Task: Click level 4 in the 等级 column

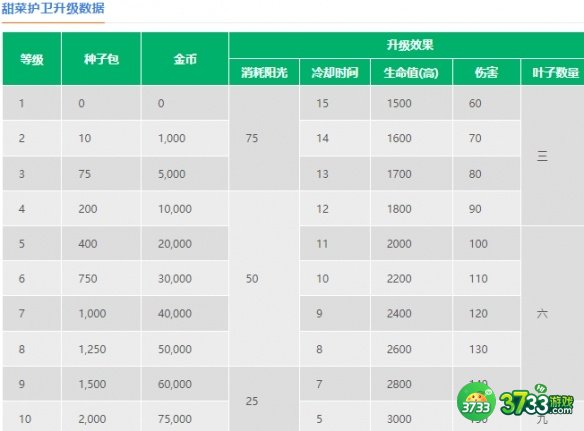Action: click(32, 209)
